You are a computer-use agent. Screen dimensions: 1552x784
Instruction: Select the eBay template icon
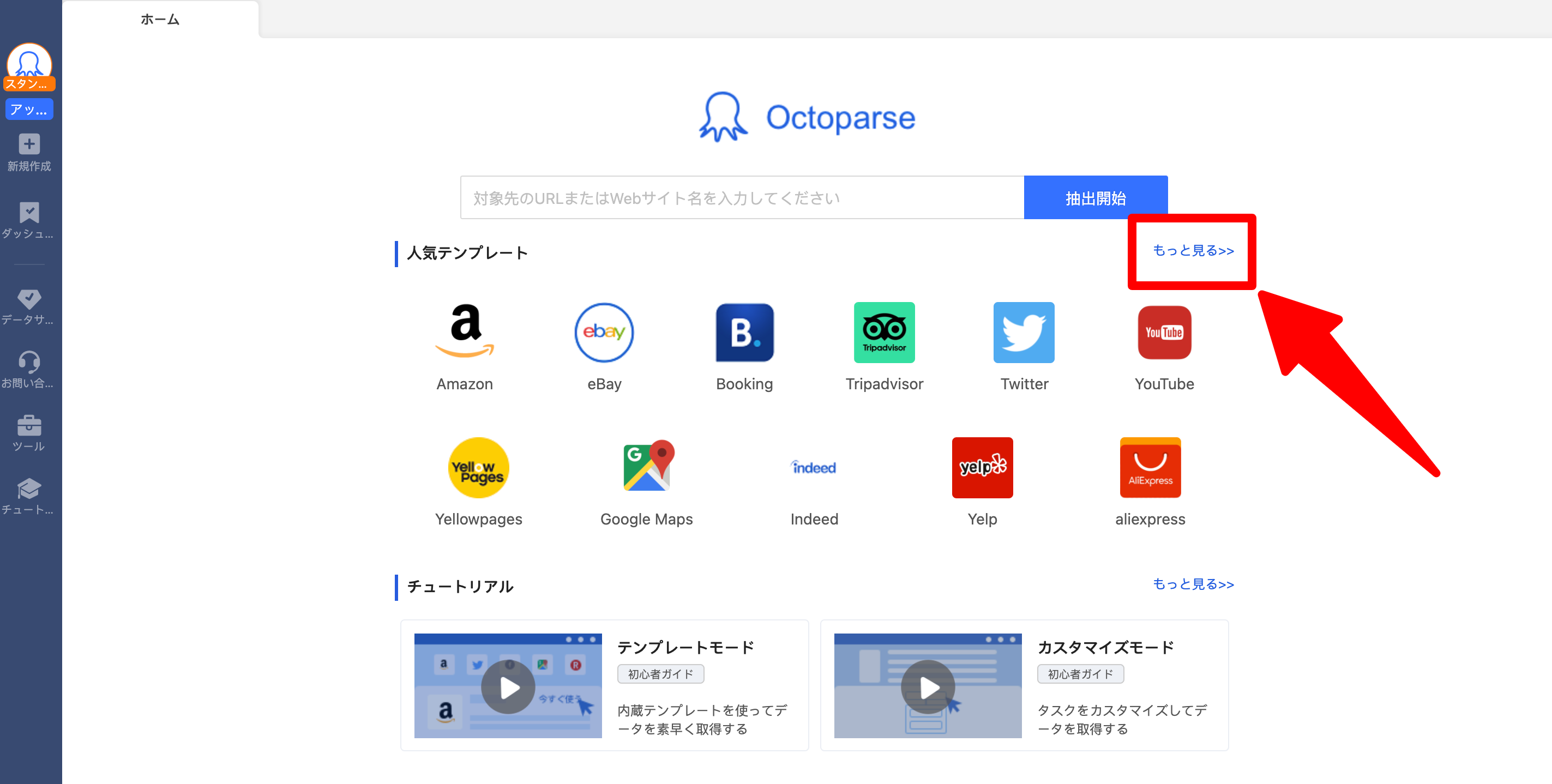(x=604, y=333)
